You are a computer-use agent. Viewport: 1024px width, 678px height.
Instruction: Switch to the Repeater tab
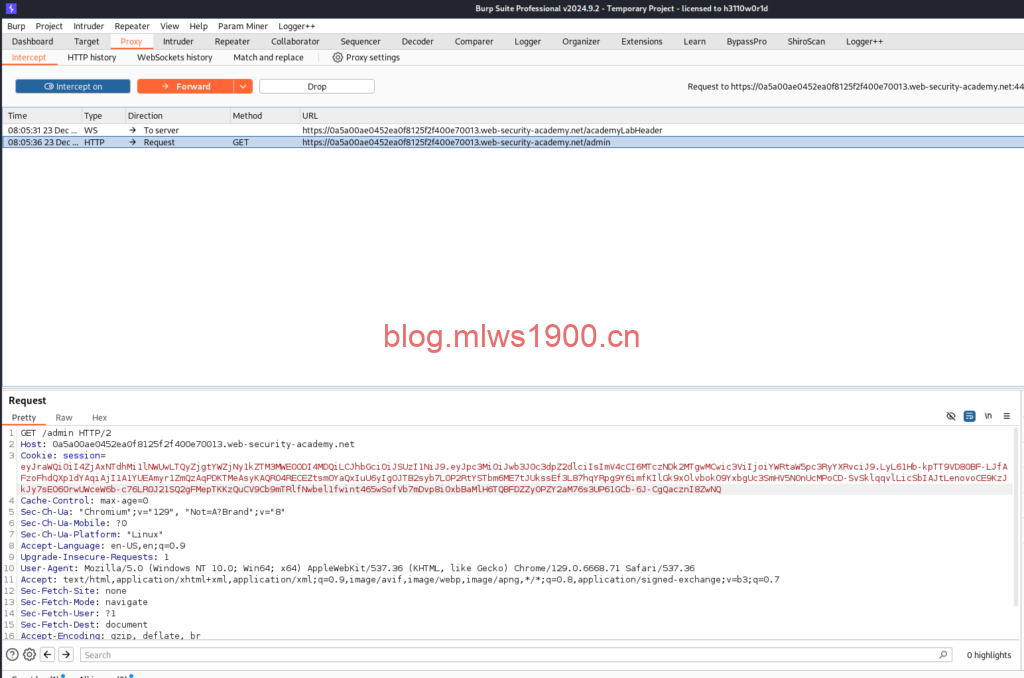232,41
